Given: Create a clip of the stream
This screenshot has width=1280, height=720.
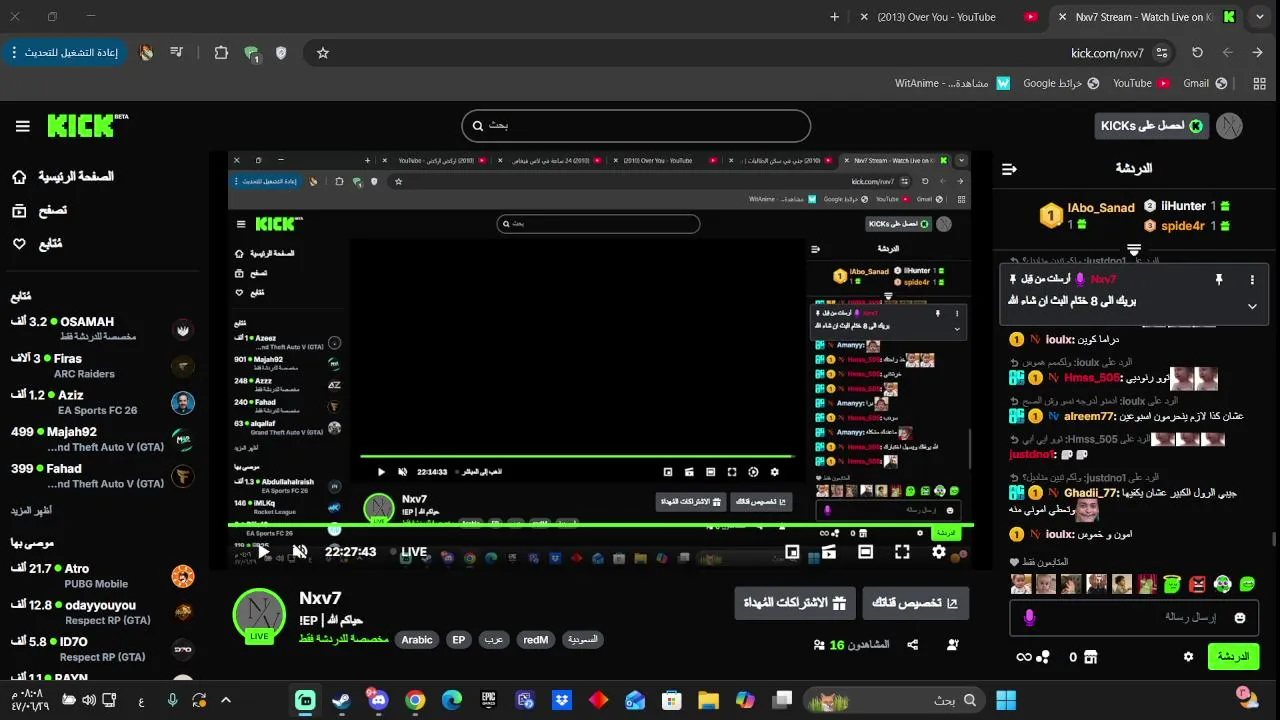Looking at the screenshot, I should pyautogui.click(x=828, y=551).
